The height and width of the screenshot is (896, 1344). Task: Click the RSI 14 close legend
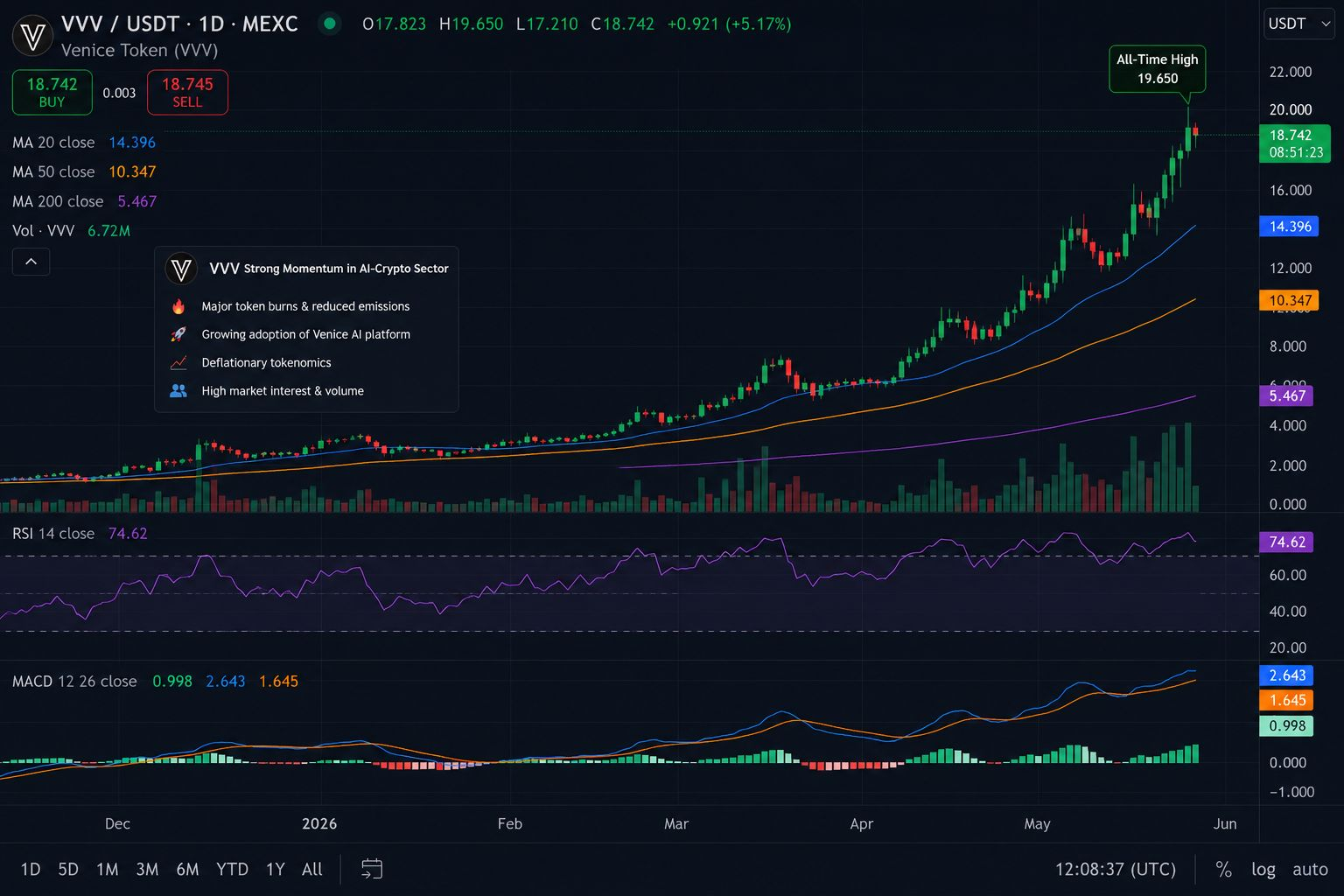pyautogui.click(x=80, y=534)
